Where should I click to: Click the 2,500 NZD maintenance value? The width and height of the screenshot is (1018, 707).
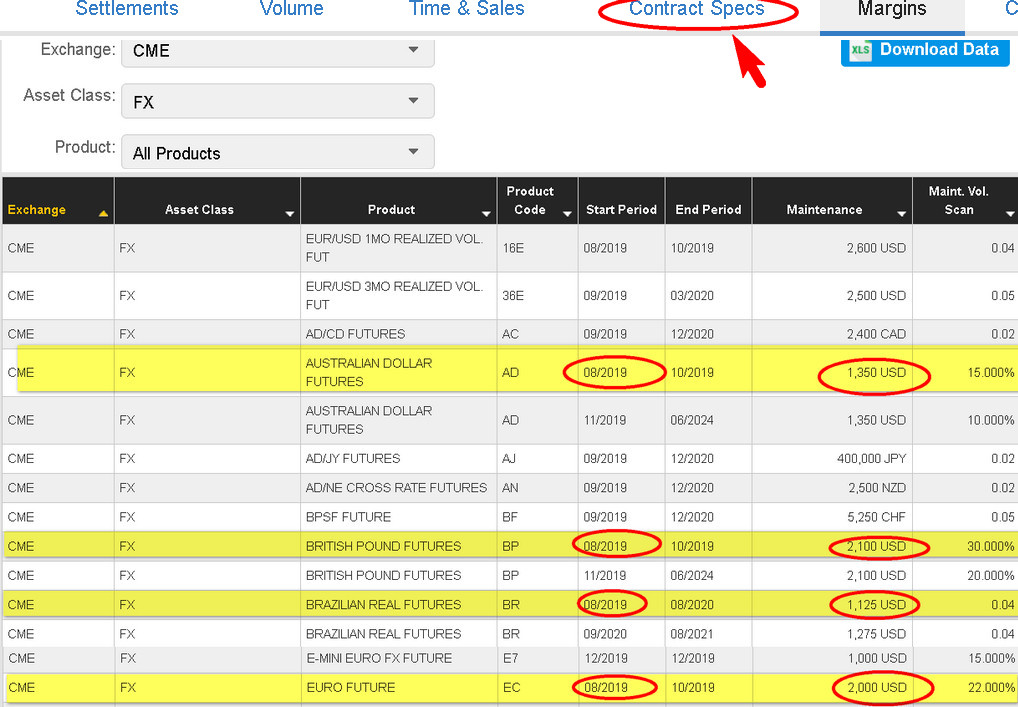point(877,488)
